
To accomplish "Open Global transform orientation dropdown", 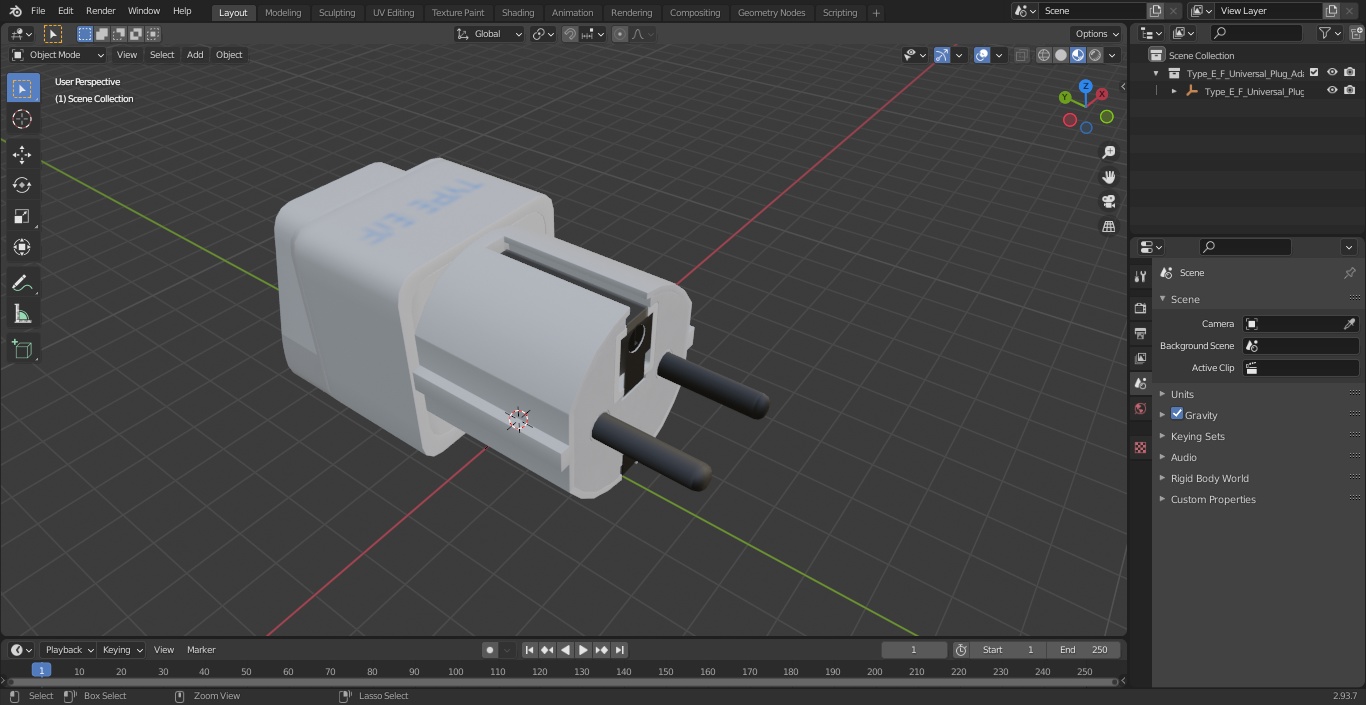I will click(490, 34).
